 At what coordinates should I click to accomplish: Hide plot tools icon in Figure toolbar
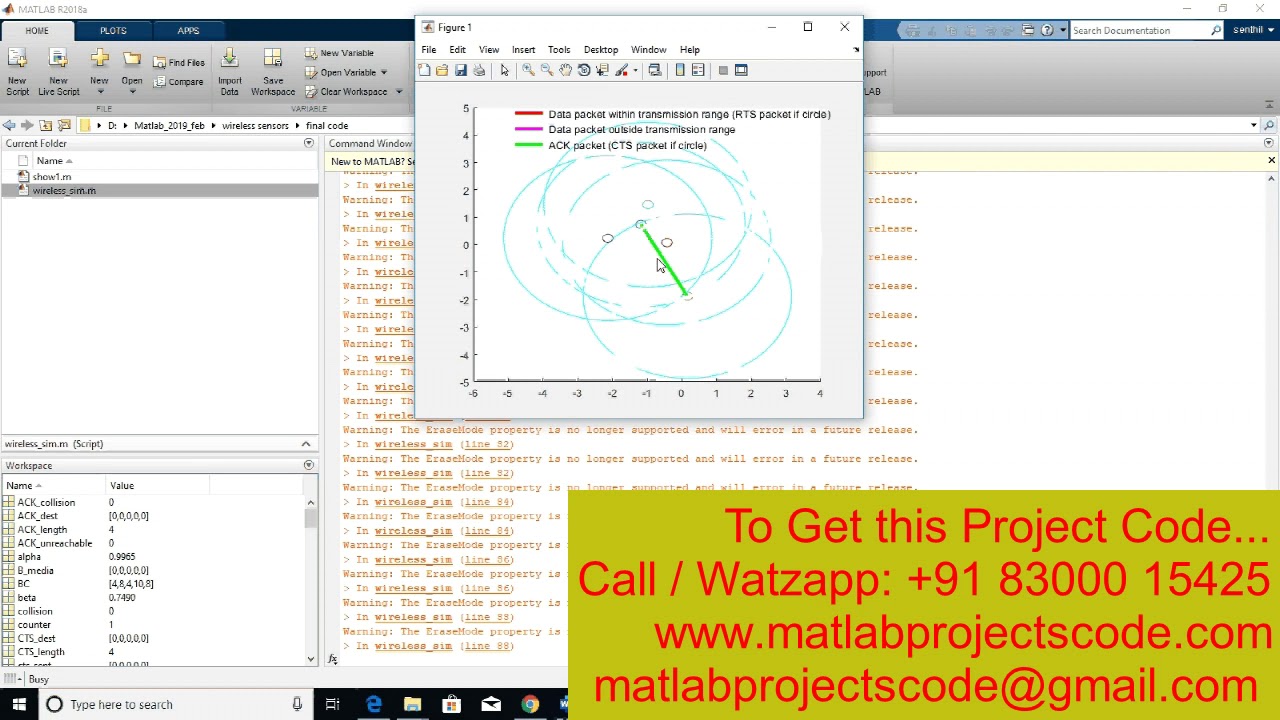pos(723,70)
